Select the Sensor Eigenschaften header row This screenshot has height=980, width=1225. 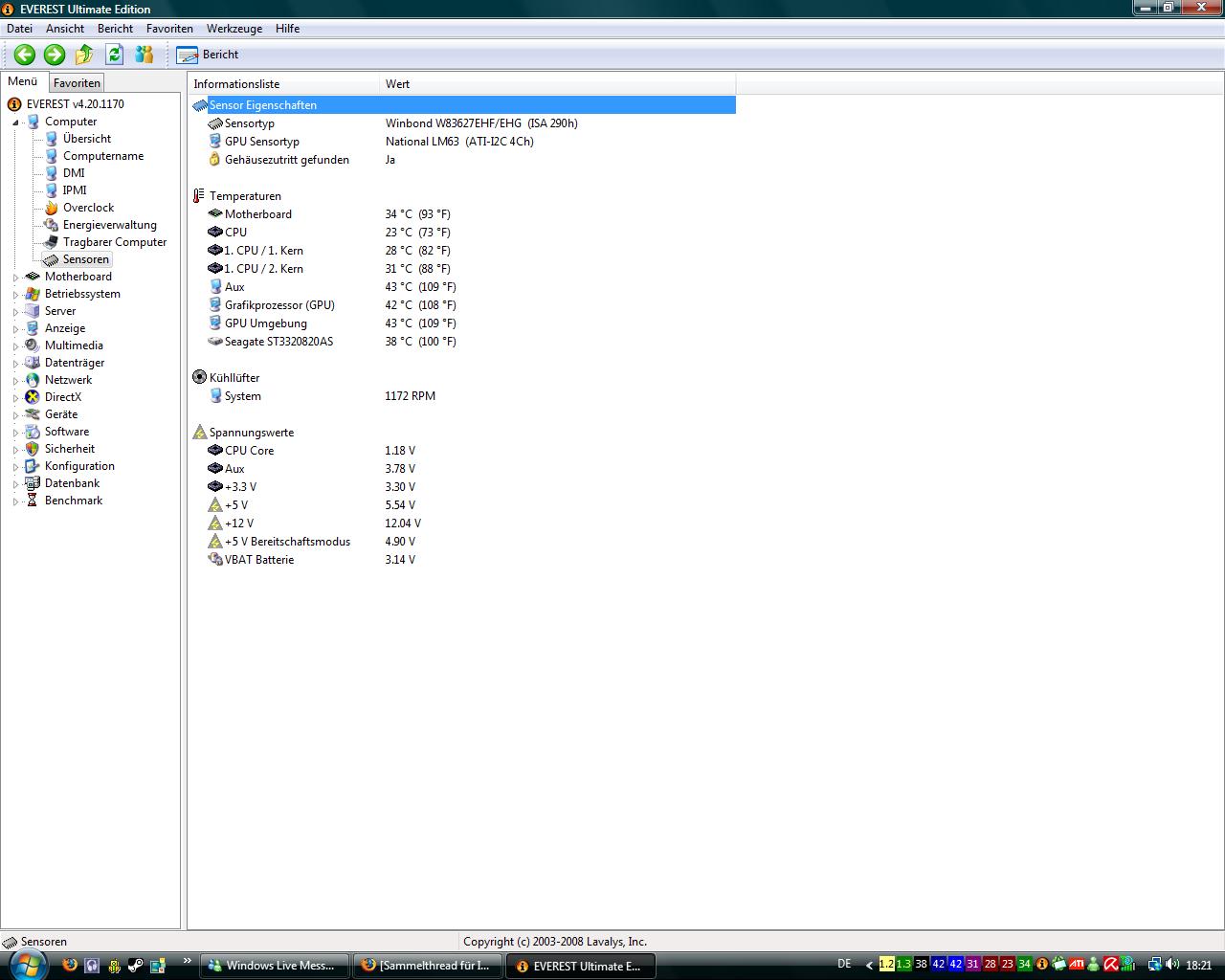coord(463,105)
